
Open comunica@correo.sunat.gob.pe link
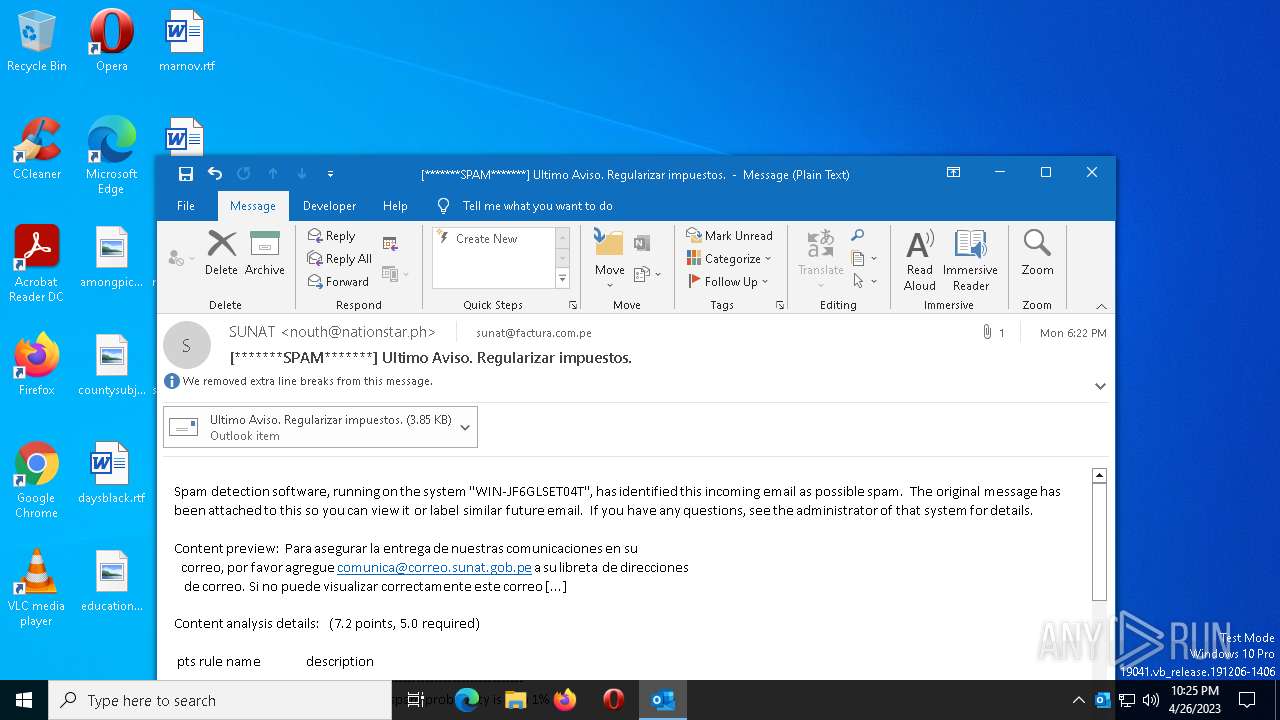(x=434, y=567)
